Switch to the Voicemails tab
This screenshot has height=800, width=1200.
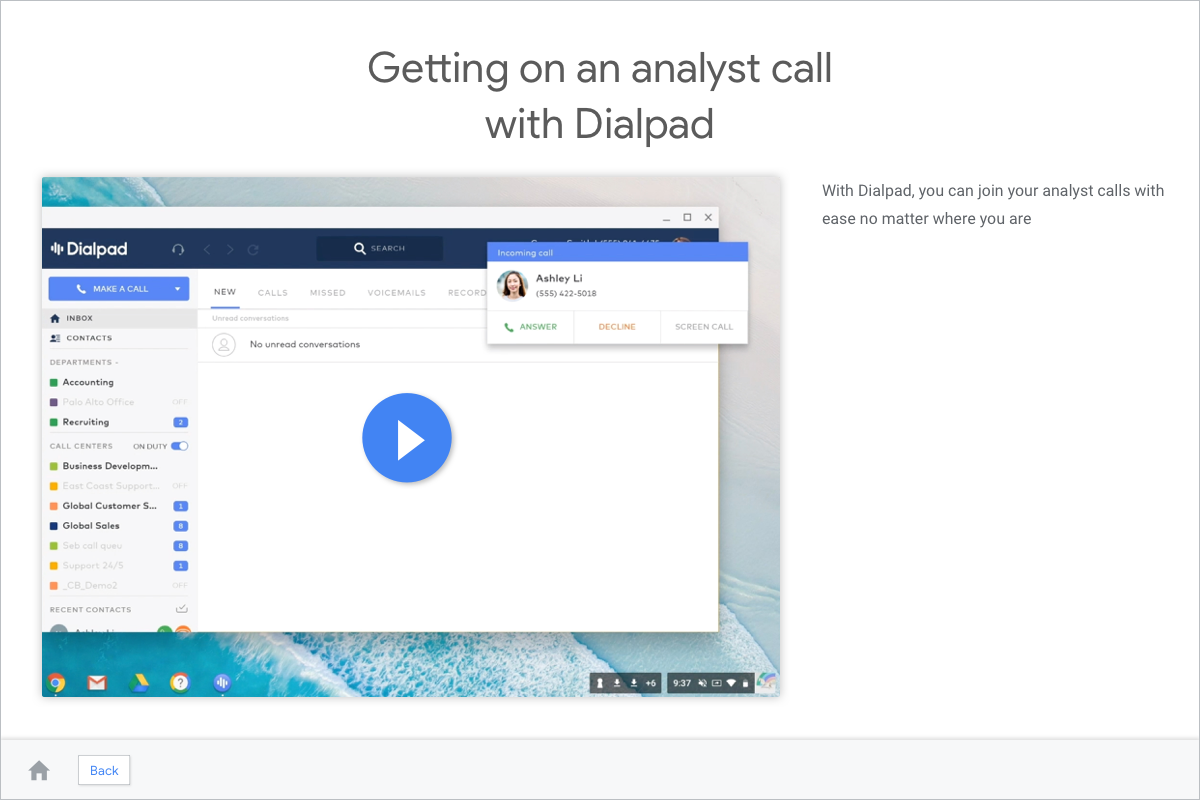click(396, 293)
